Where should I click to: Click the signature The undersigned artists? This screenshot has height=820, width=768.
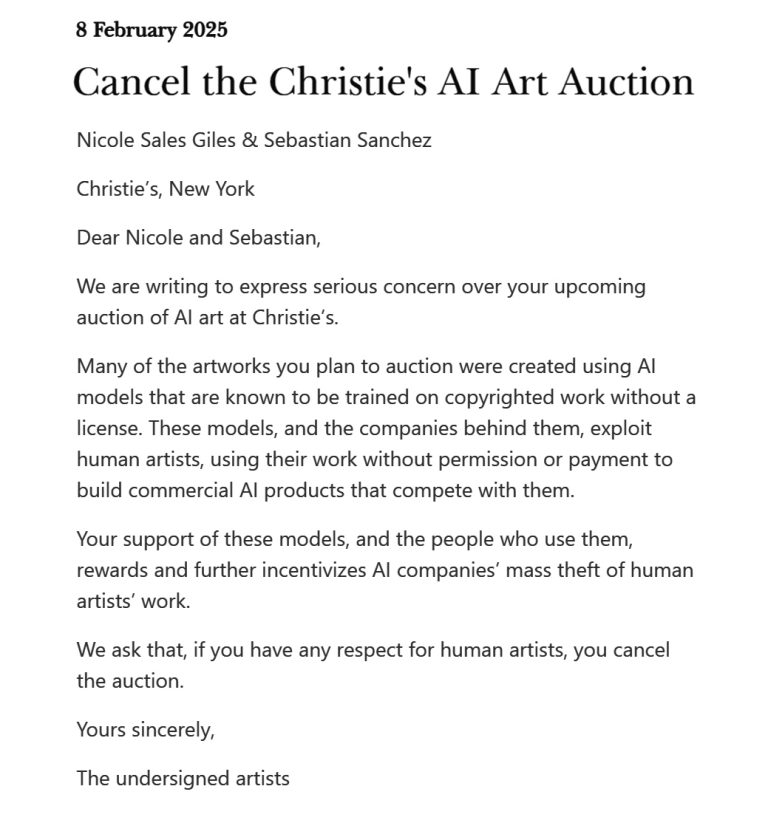pyautogui.click(x=183, y=779)
